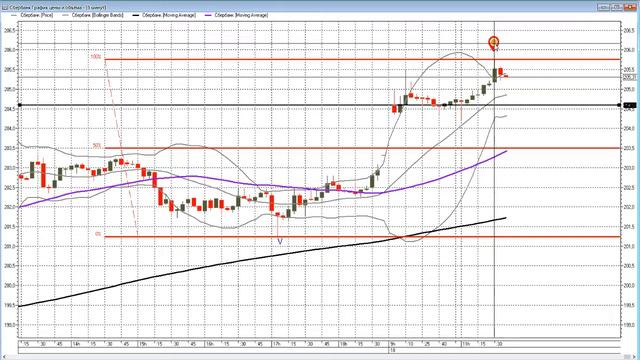The height and width of the screenshot is (360, 640).
Task: Select the Fibonacci 100% level label
Action: (x=96, y=57)
